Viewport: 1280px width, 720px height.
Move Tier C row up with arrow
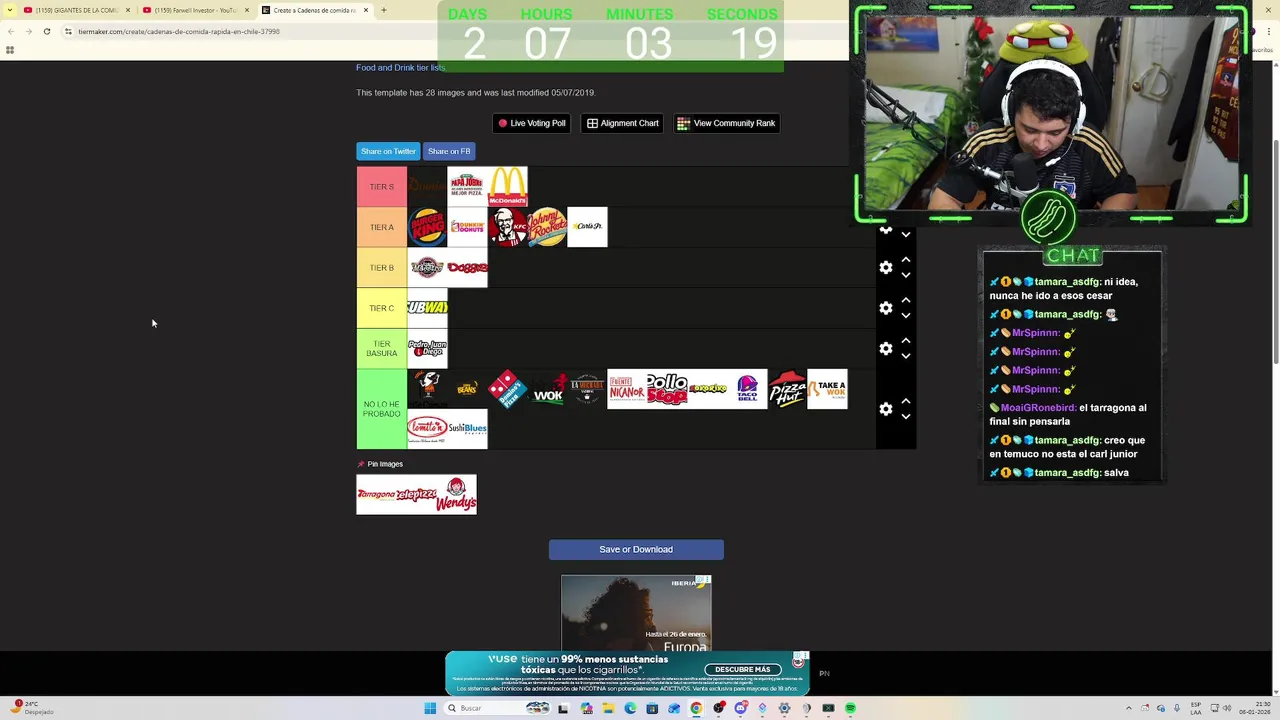click(x=906, y=300)
